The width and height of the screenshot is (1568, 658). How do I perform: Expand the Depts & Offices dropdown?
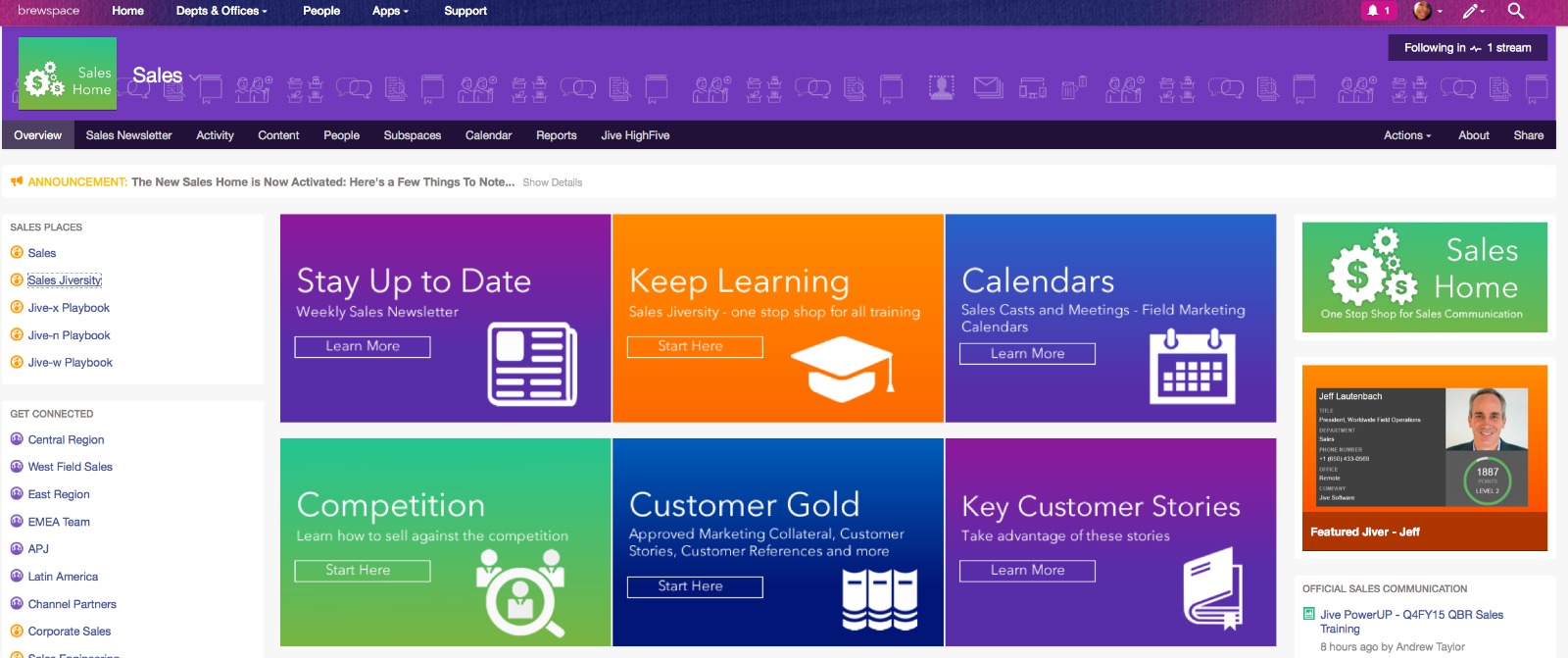pyautogui.click(x=221, y=11)
